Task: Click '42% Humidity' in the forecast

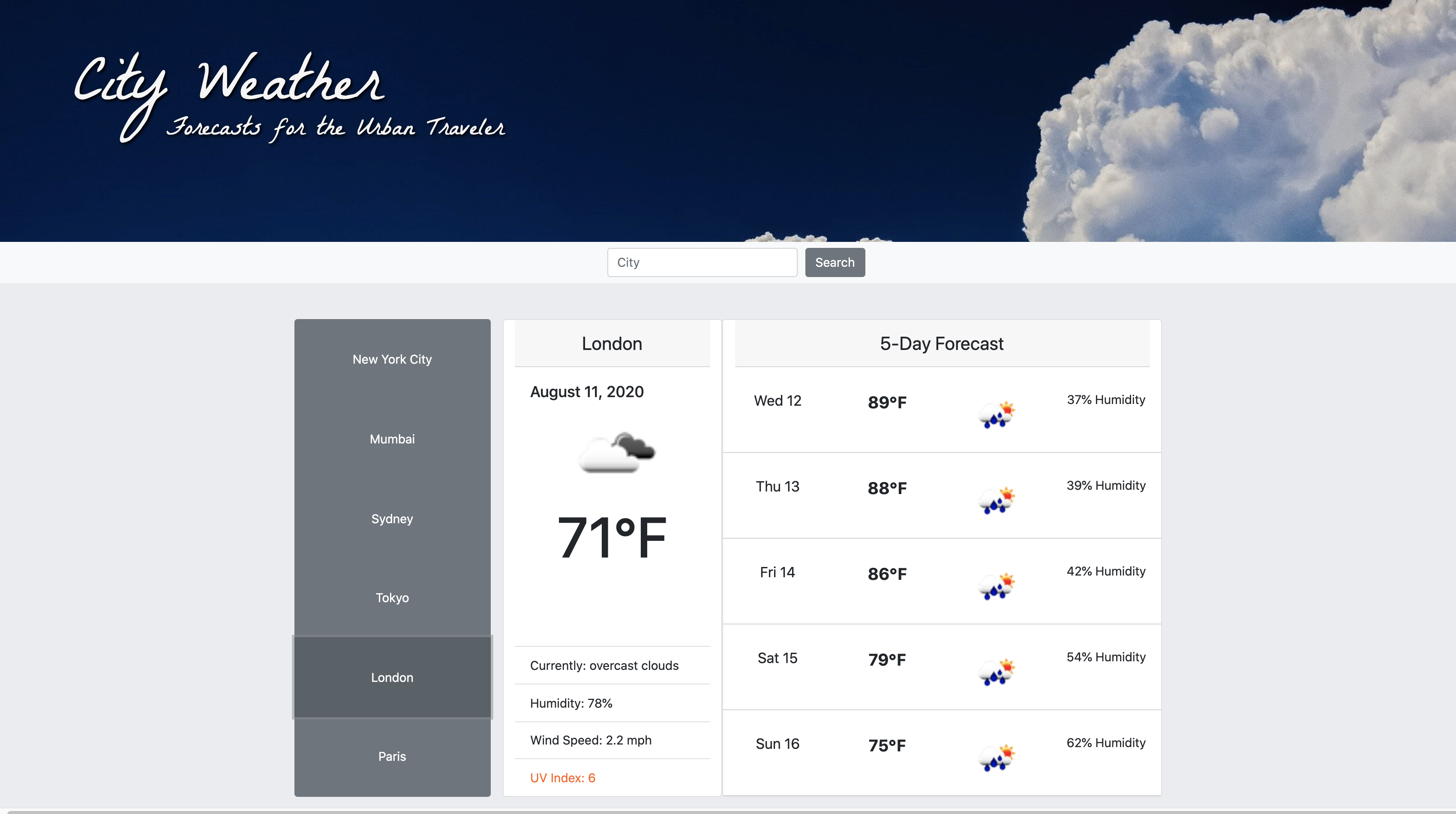Action: coord(1106,571)
